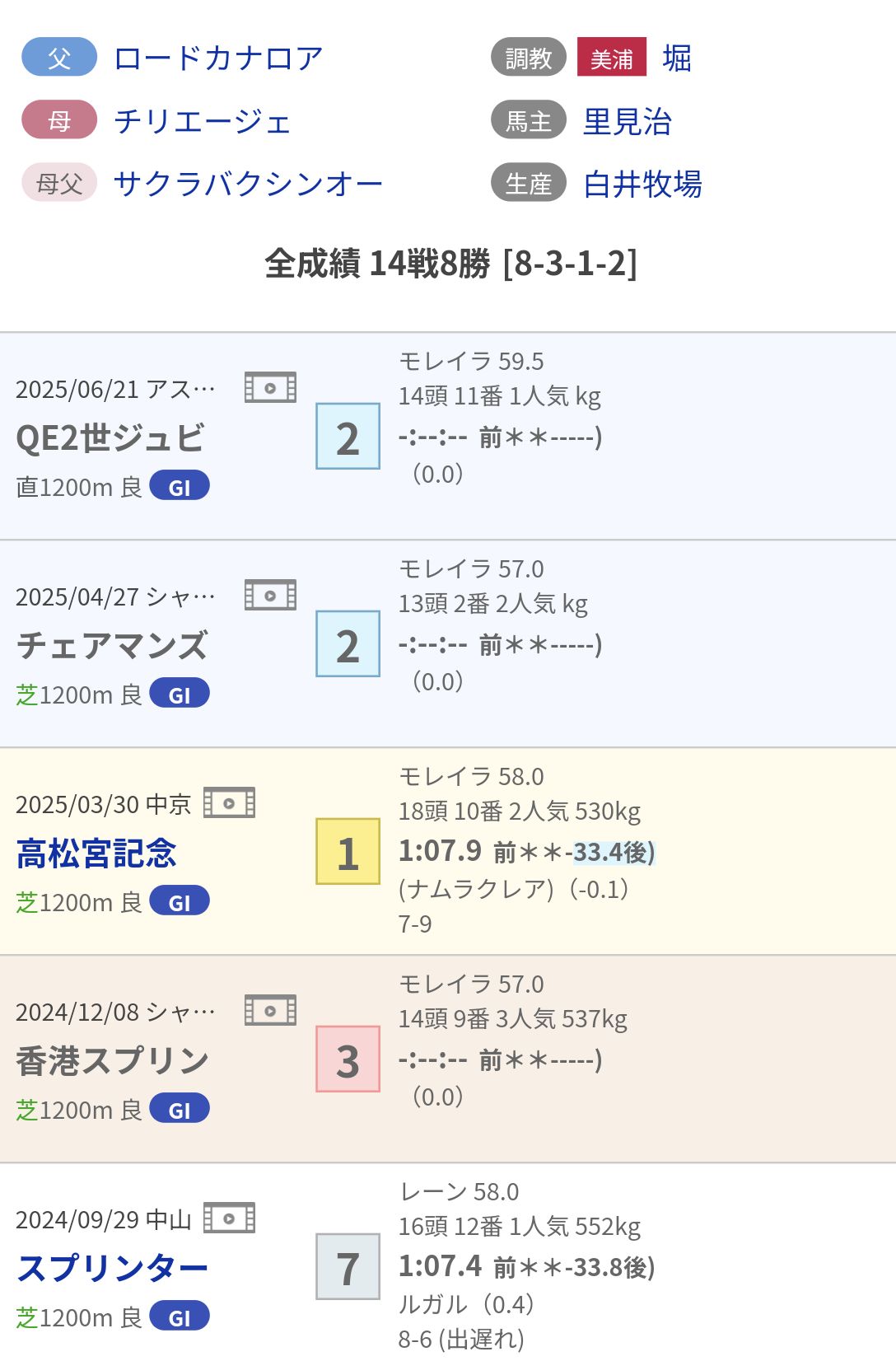Click the yellow 1st place badge
The width and height of the screenshot is (896, 1361).
click(348, 852)
